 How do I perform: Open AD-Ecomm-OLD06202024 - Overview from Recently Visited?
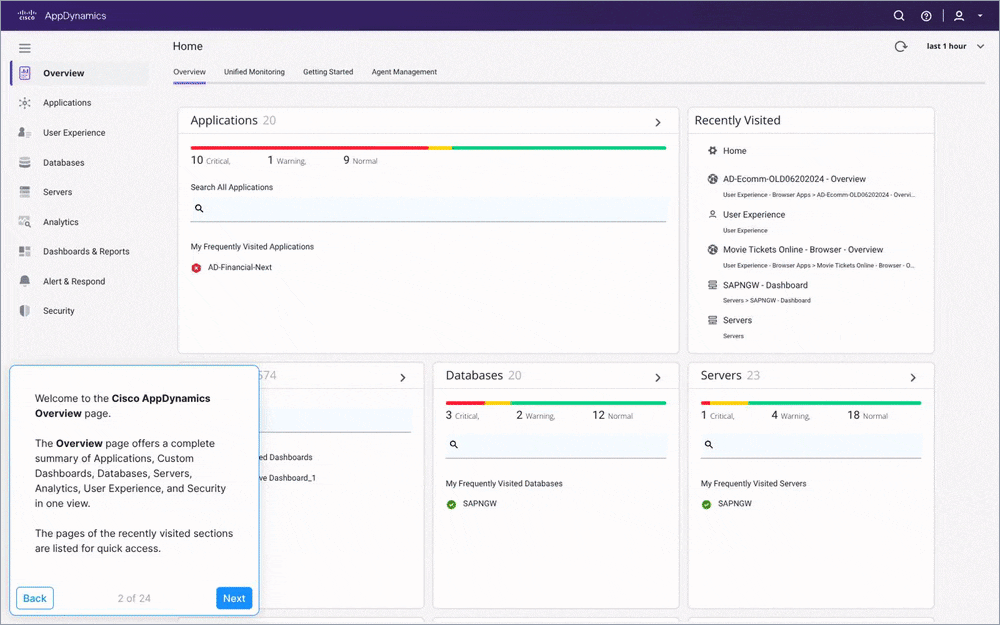(796, 179)
